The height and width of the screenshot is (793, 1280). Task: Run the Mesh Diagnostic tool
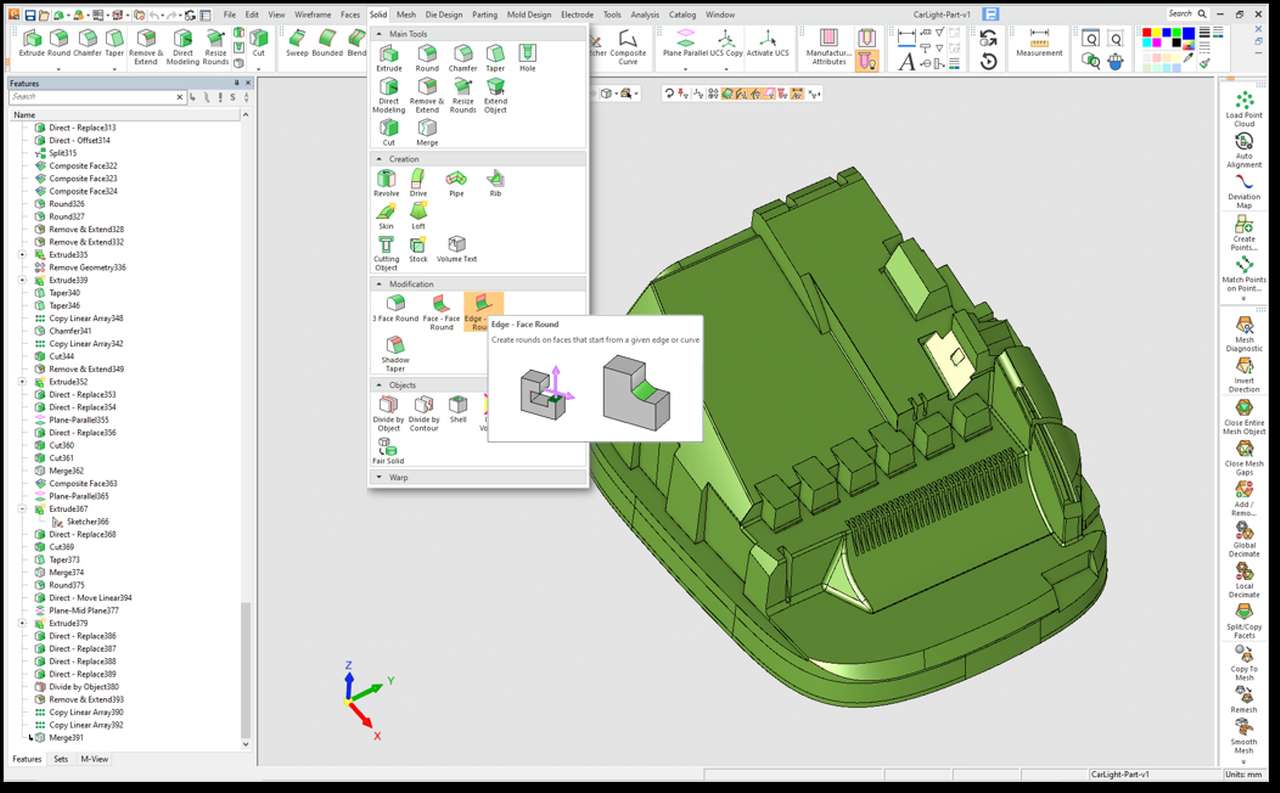pyautogui.click(x=1244, y=333)
